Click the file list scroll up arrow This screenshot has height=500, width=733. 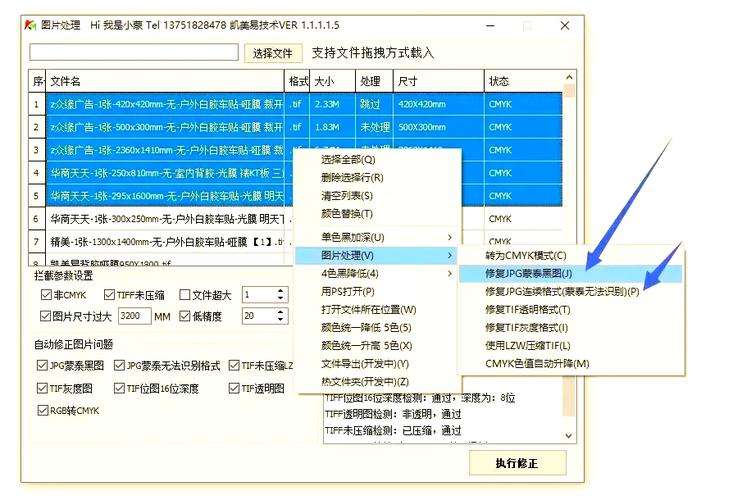tap(569, 77)
